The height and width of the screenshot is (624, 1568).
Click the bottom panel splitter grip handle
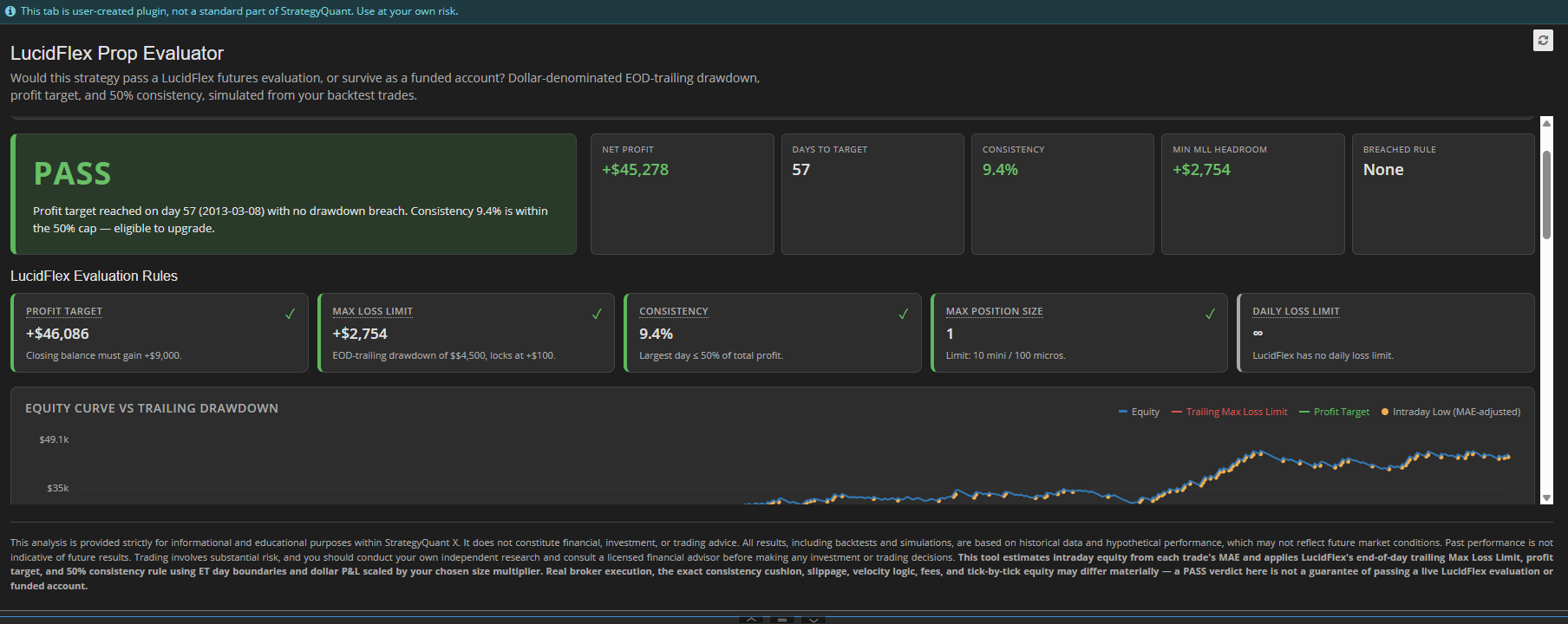[x=782, y=620]
